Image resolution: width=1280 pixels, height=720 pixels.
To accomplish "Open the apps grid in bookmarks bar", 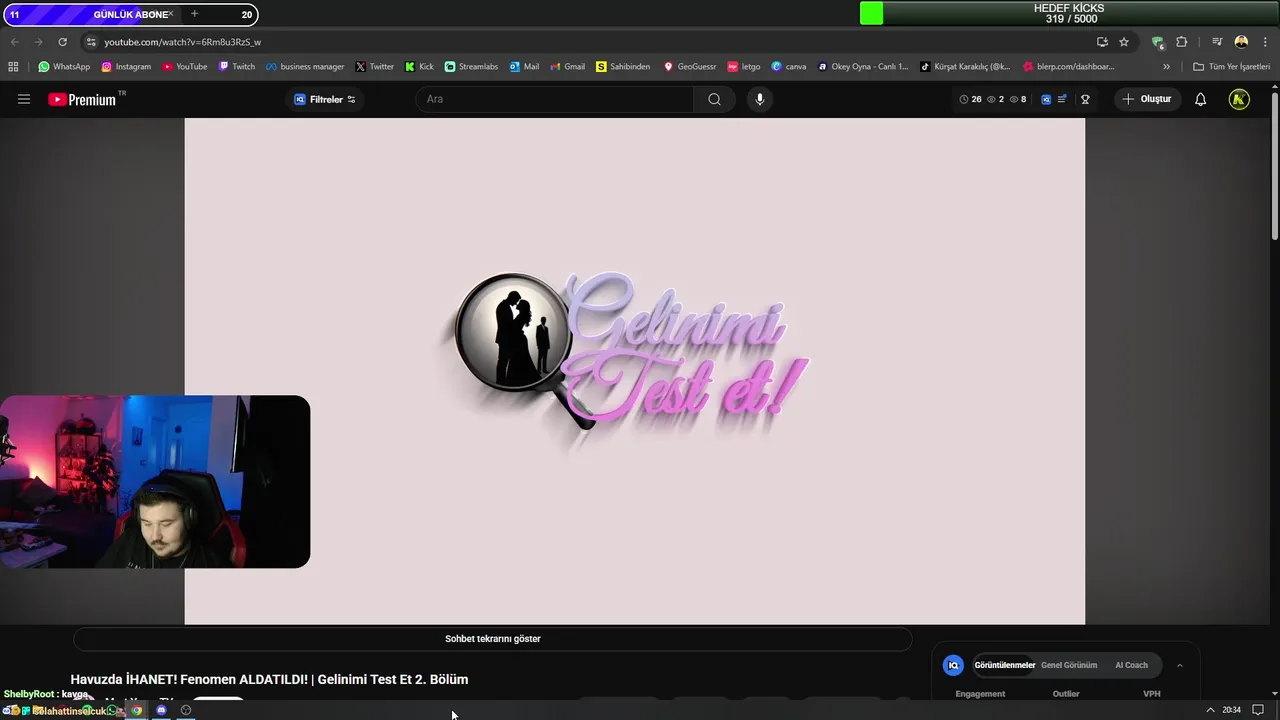I will [13, 67].
